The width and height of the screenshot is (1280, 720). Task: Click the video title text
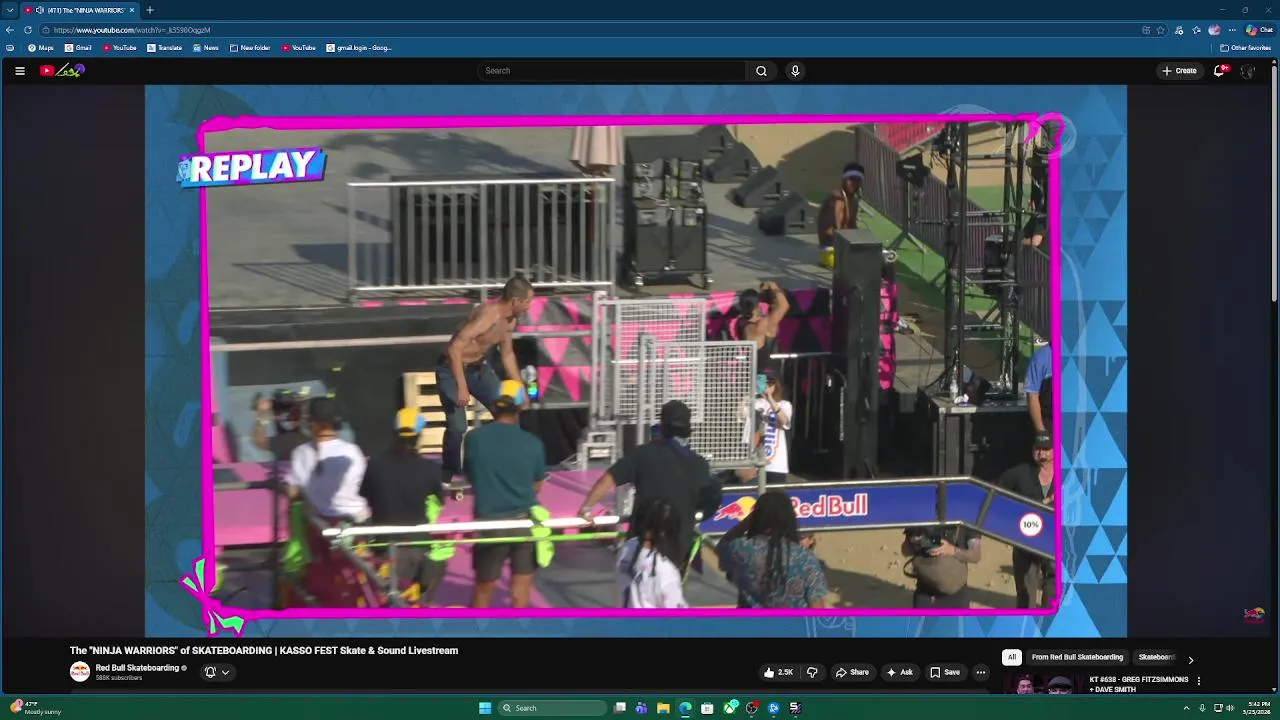[x=264, y=650]
